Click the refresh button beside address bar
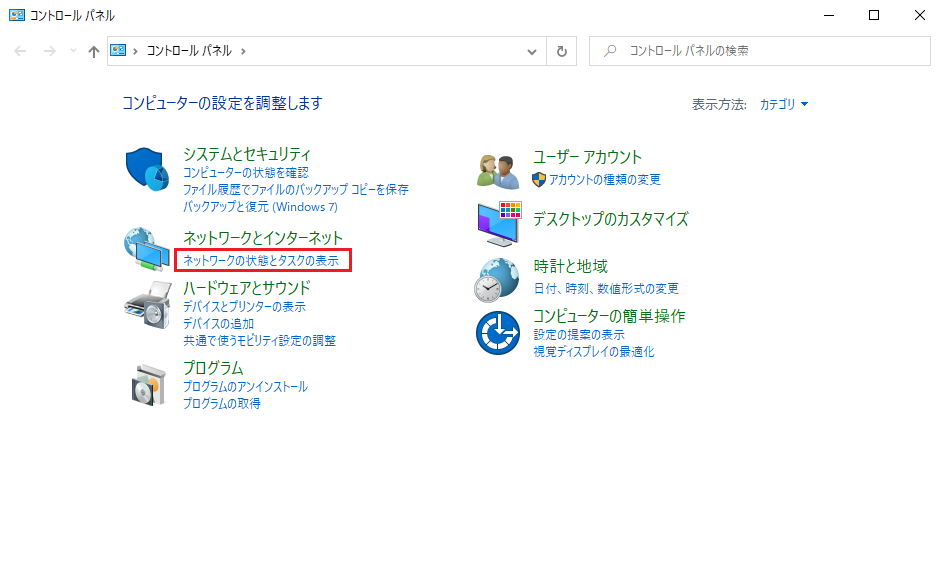 [562, 51]
